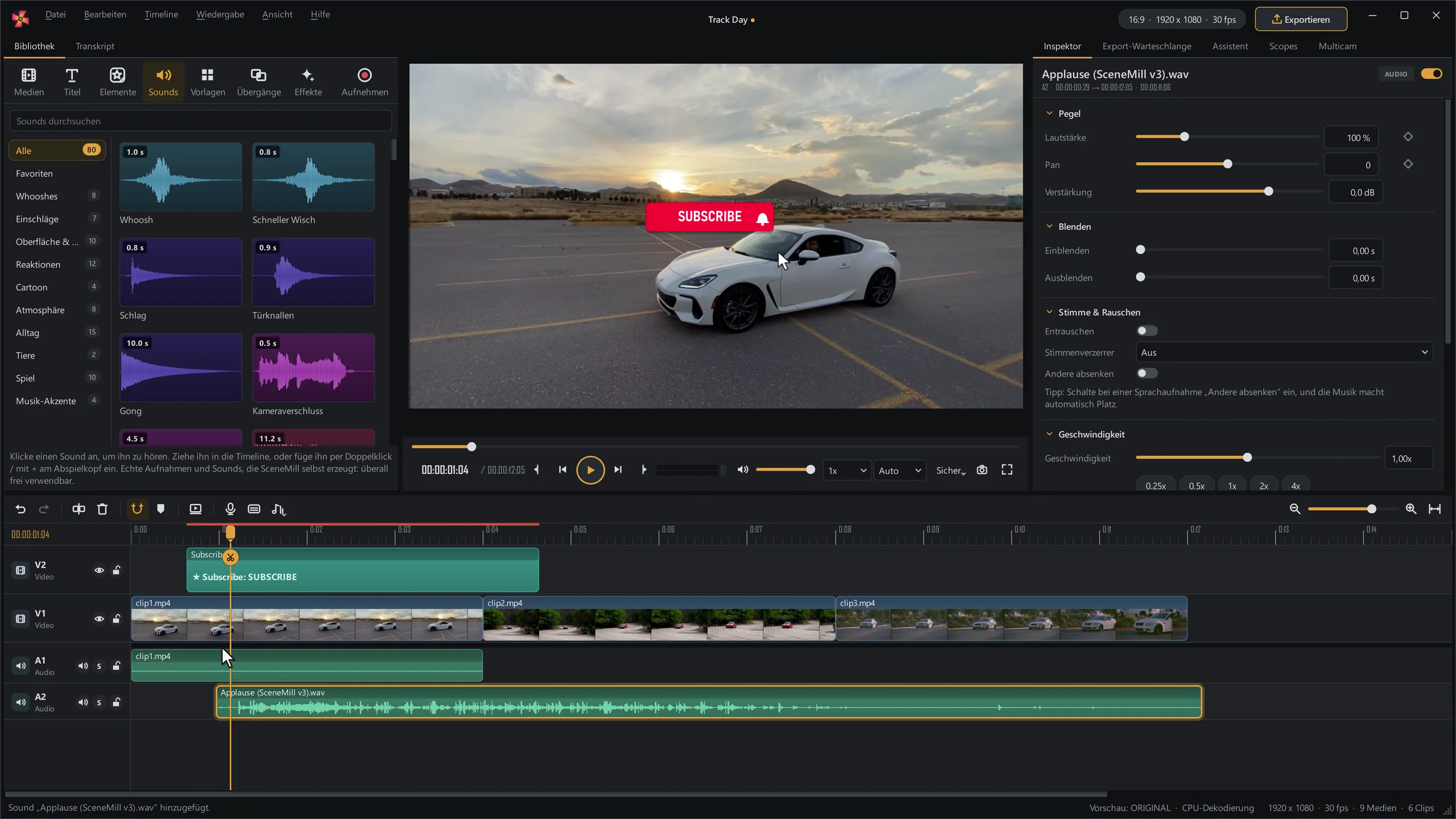Turn off the clip AUDIO enable switch
Image resolution: width=1456 pixels, height=819 pixels.
[x=1431, y=74]
